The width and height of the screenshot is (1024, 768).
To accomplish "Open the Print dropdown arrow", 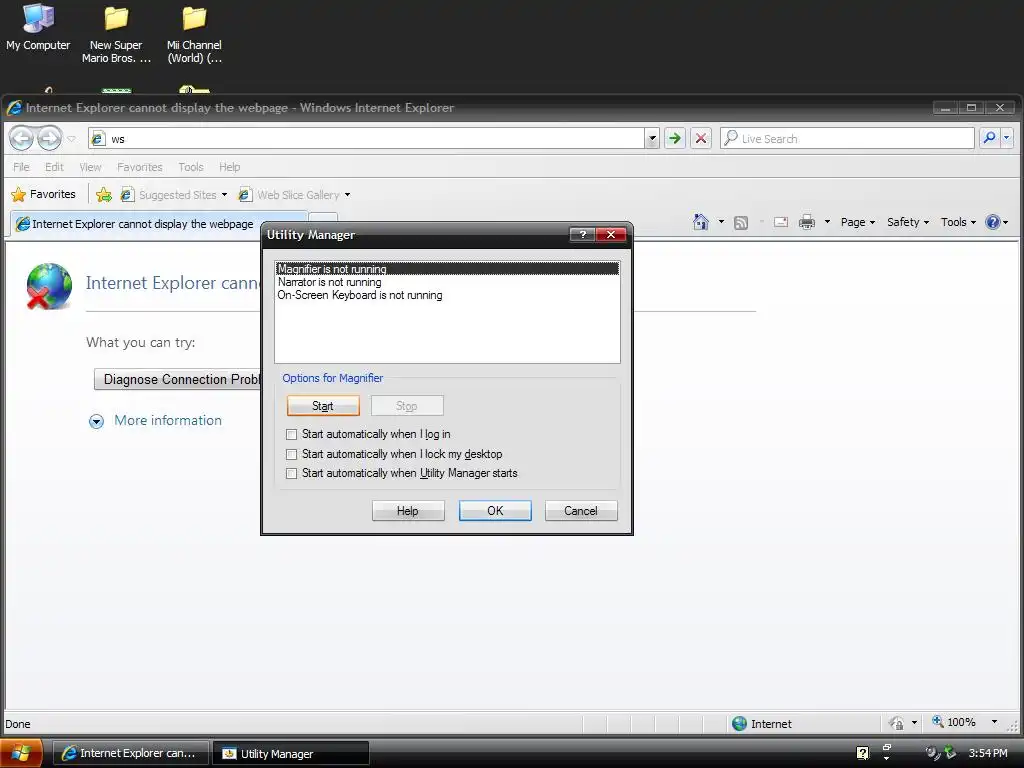I will pyautogui.click(x=827, y=222).
